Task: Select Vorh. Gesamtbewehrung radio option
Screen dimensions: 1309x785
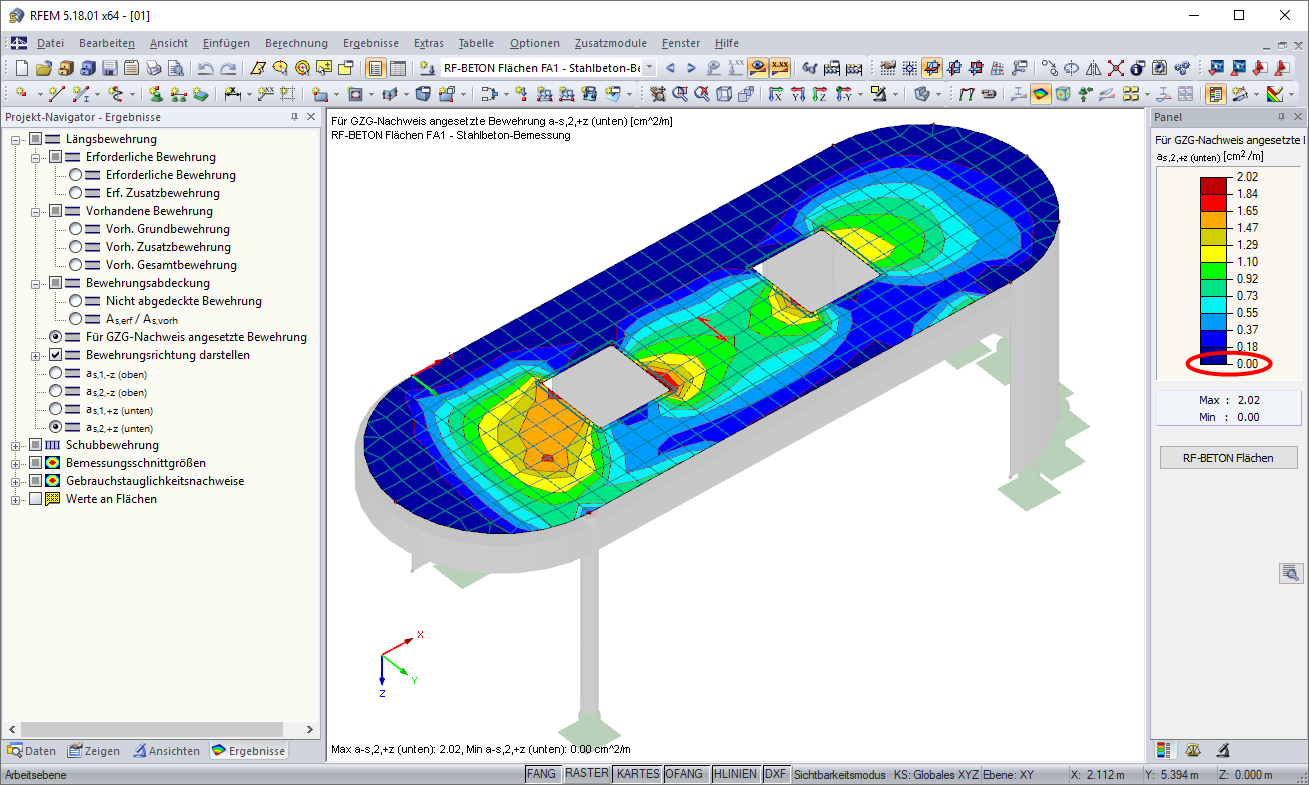Action: coord(75,265)
